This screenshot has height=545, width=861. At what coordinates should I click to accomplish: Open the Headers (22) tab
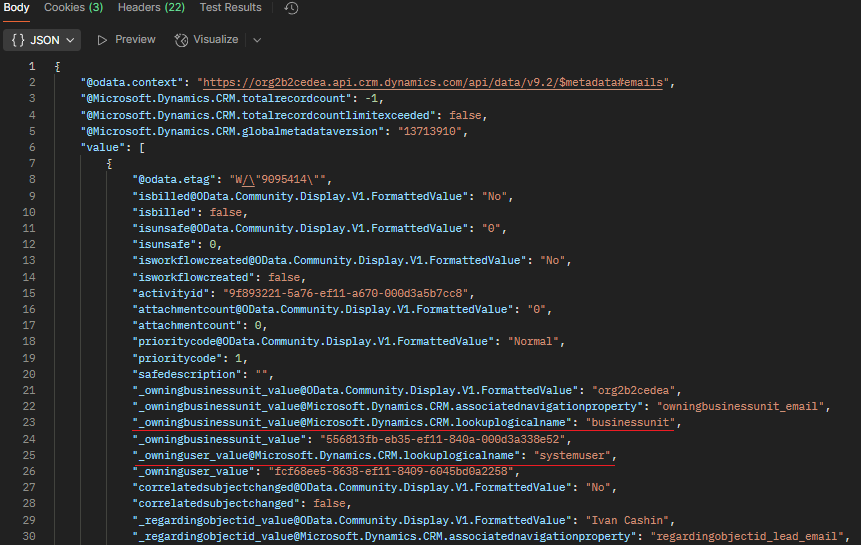pyautogui.click(x=151, y=8)
